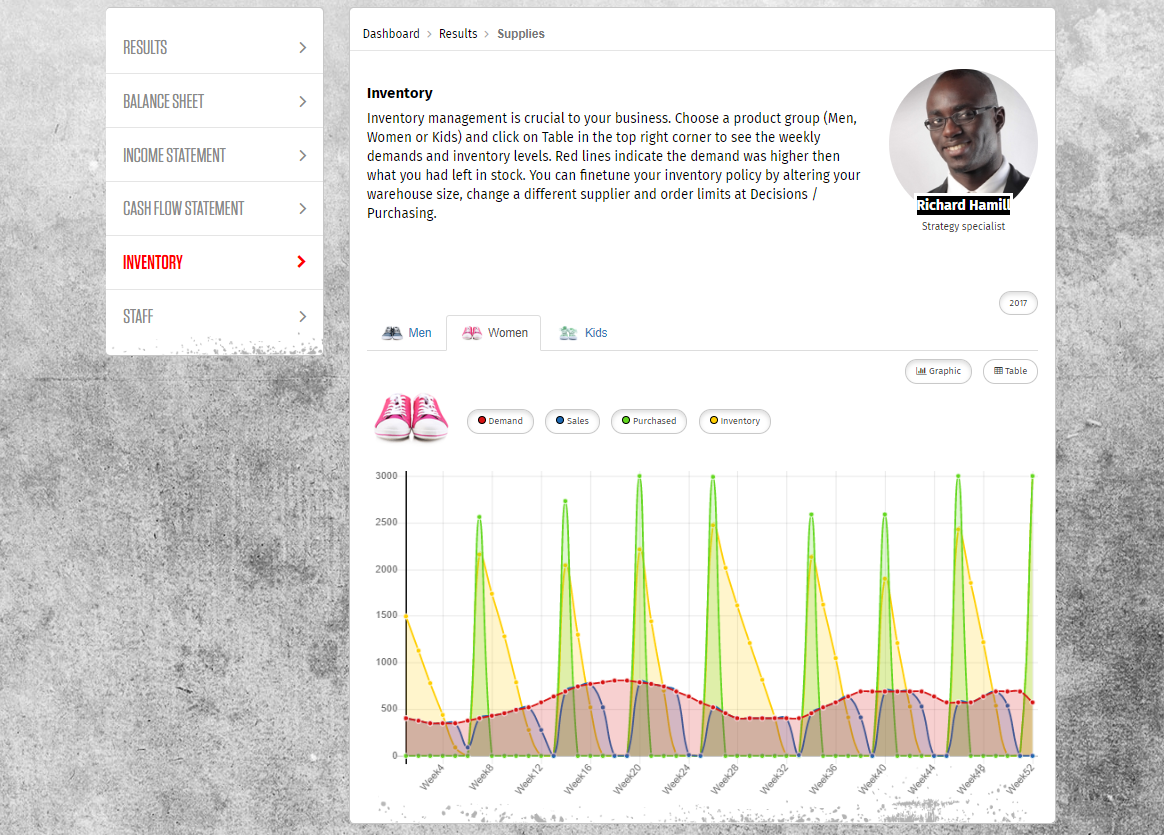
Task: Toggle the Inventory series legend pill
Action: 734,421
